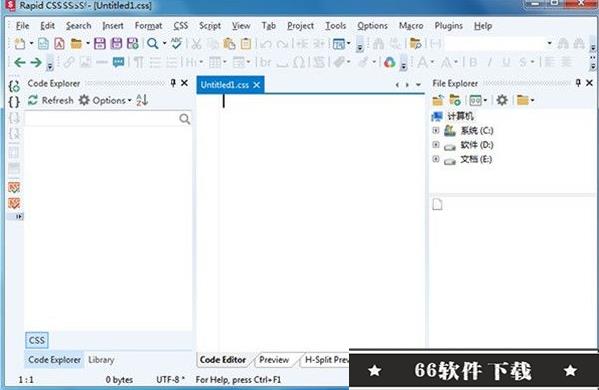599x390 pixels.
Task: Open the CSS menu
Action: (181, 26)
